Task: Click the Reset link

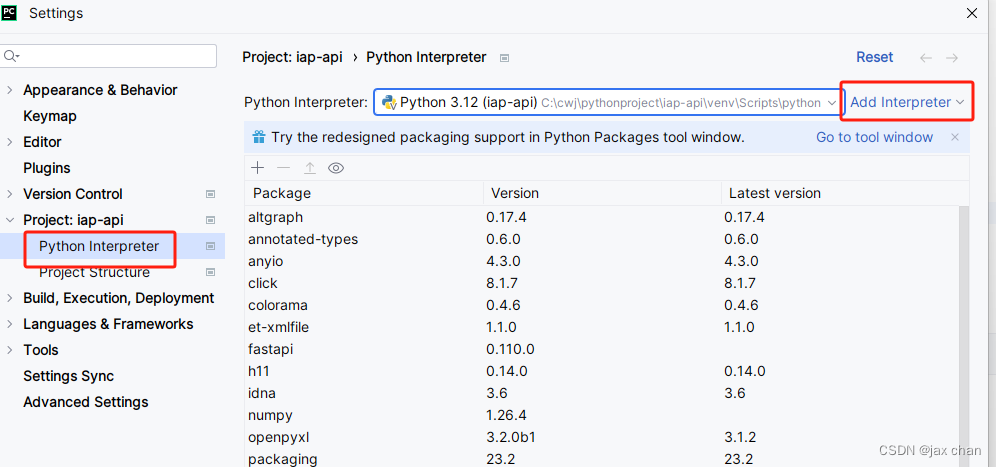Action: [x=875, y=58]
